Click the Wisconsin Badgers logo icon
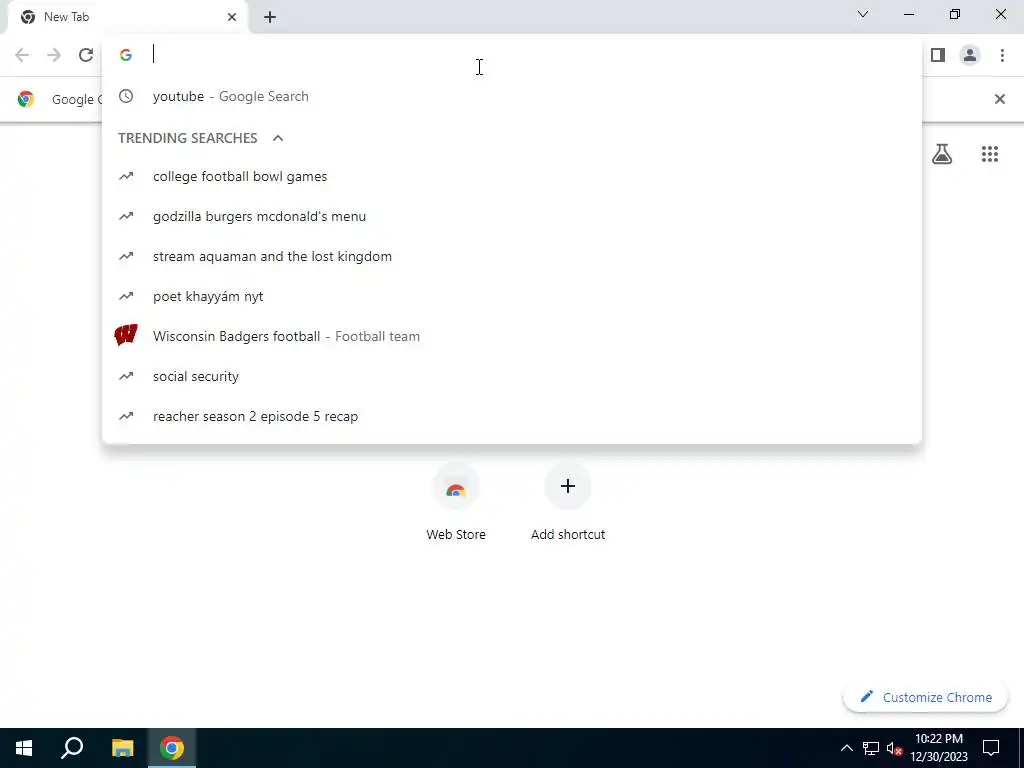The image size is (1024, 768). 125,336
